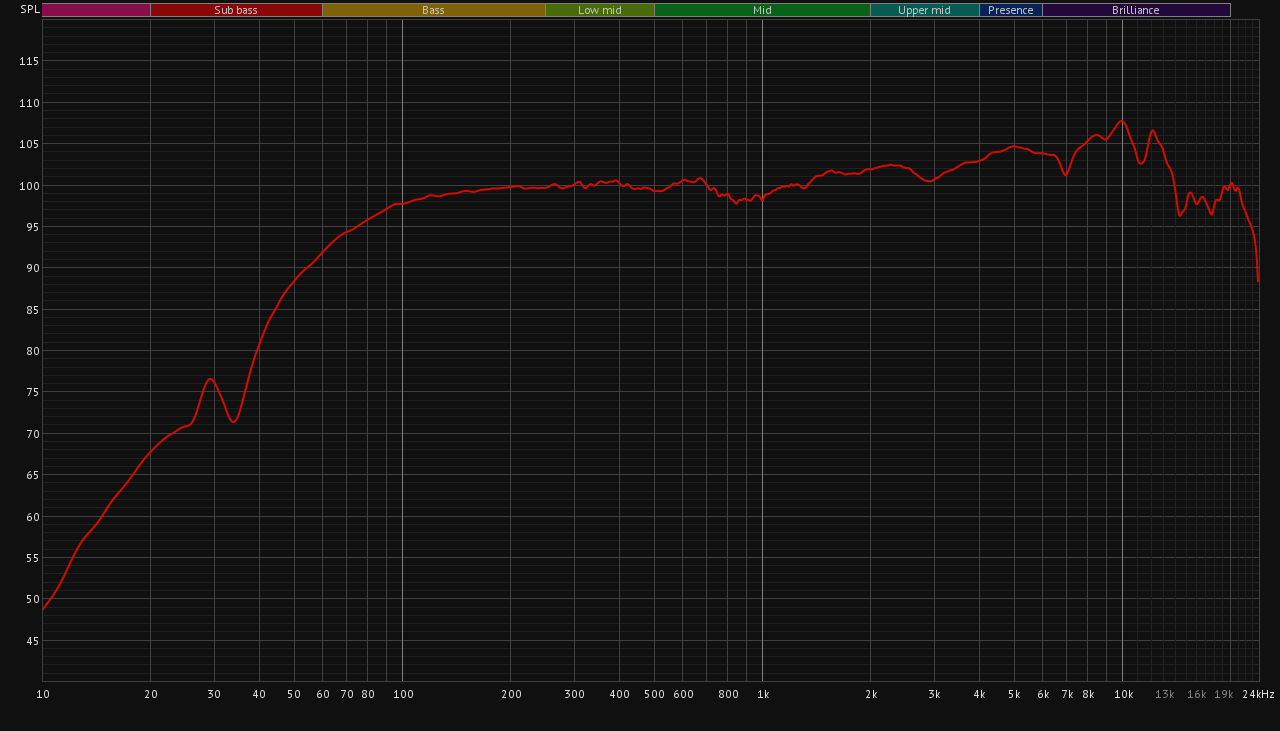
Task: Select the Bass frequency band label
Action: click(433, 10)
